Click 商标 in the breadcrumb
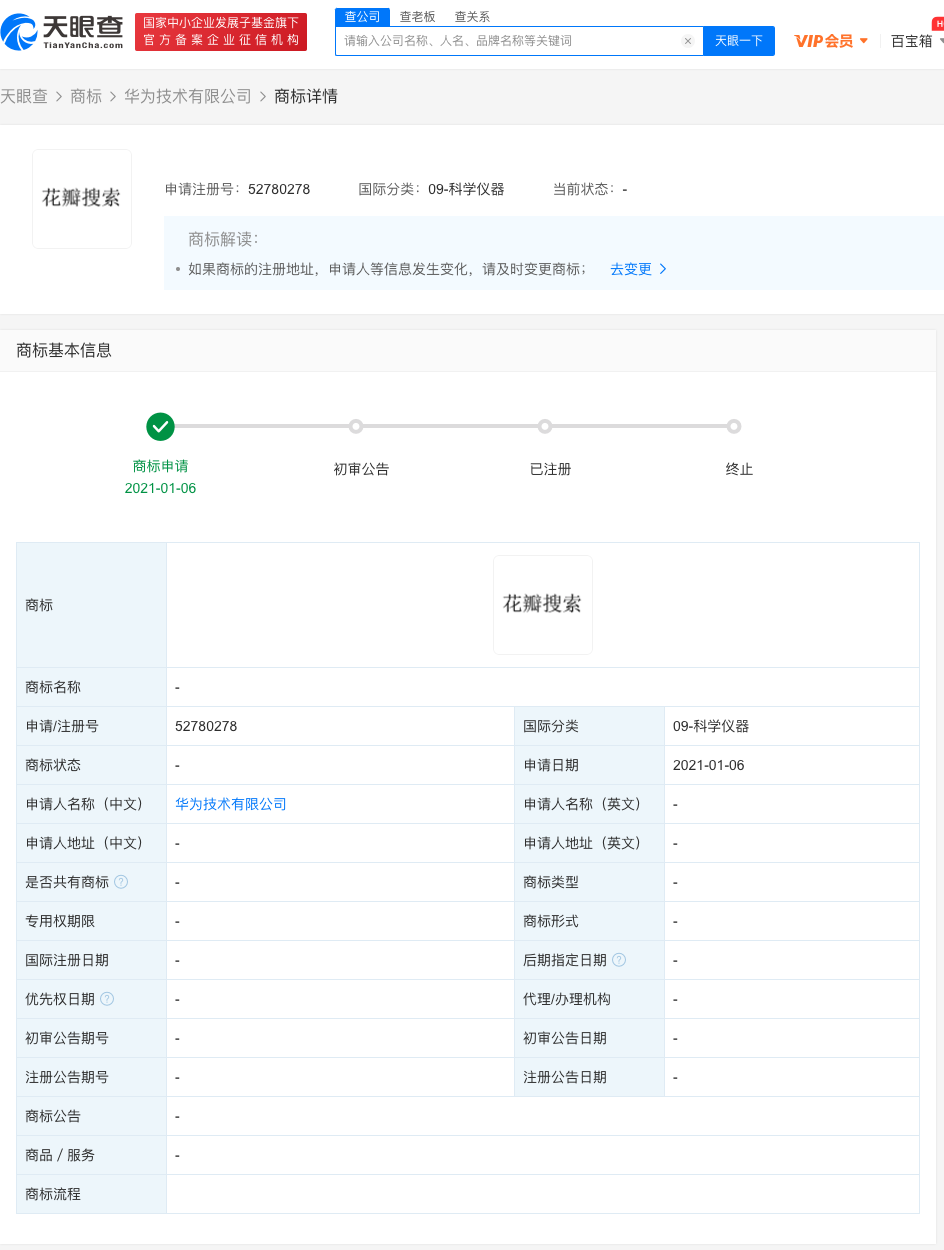 86,96
